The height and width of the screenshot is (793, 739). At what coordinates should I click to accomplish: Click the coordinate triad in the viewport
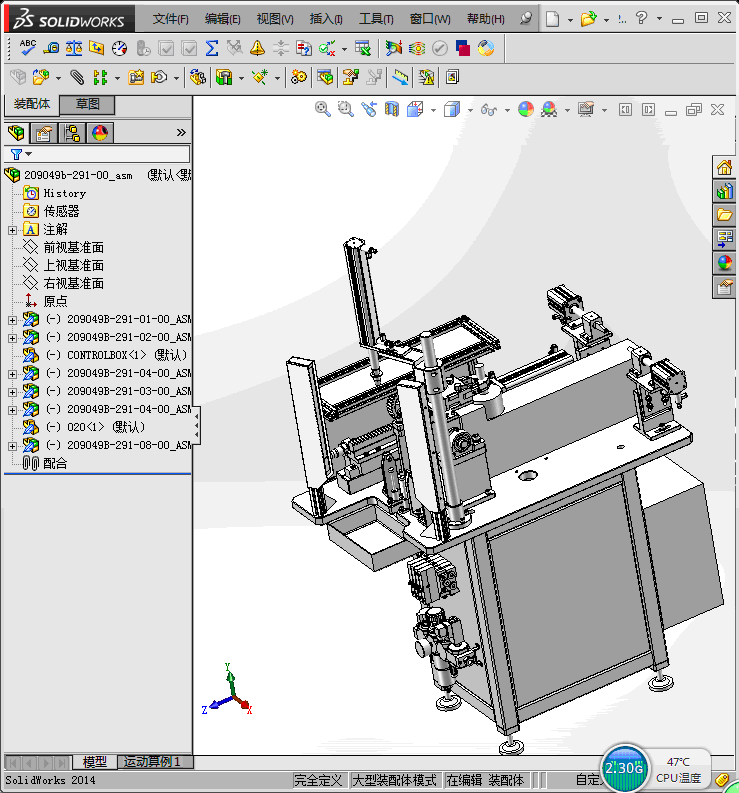click(227, 690)
